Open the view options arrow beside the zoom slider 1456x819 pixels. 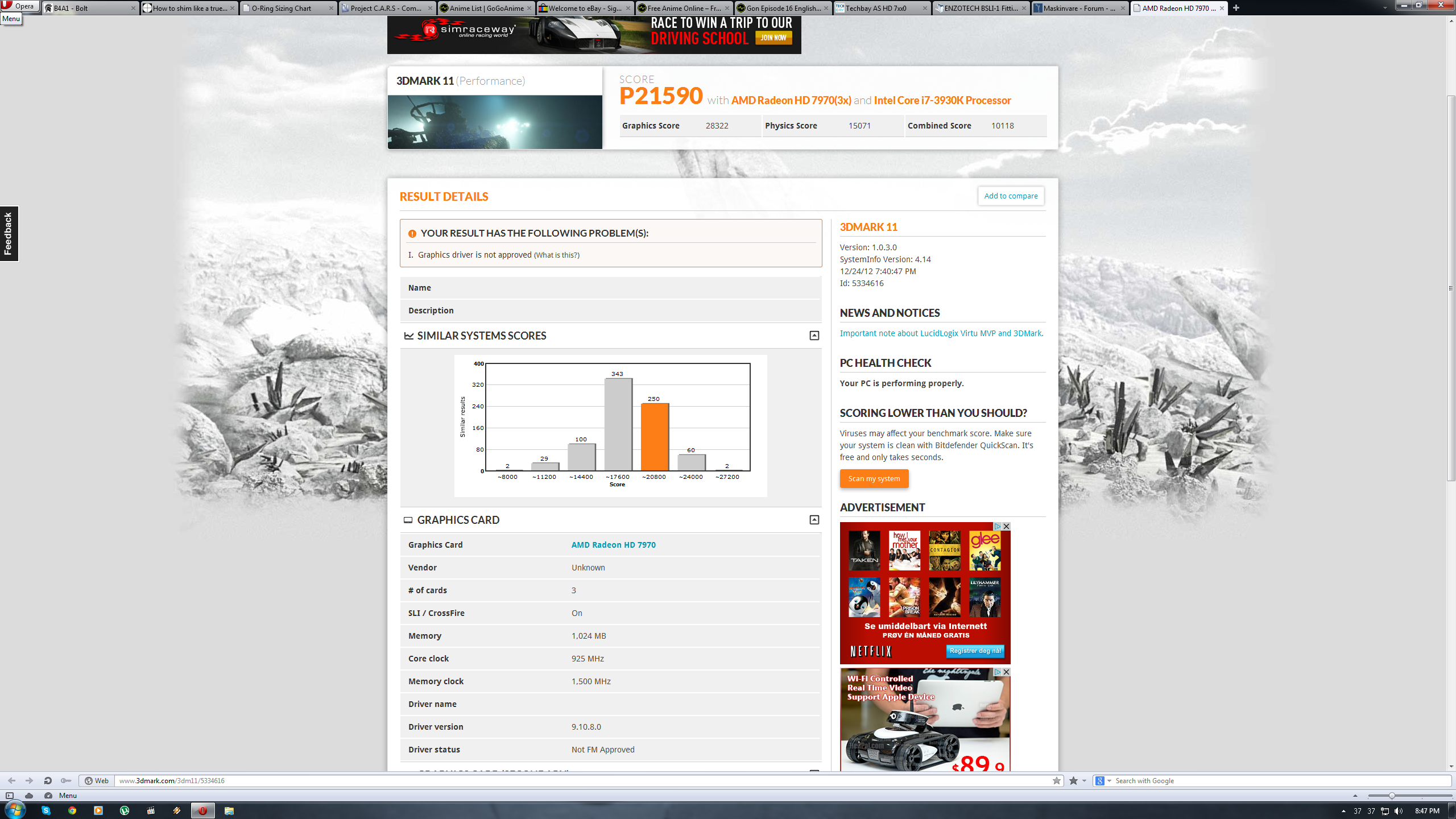(x=1355, y=796)
